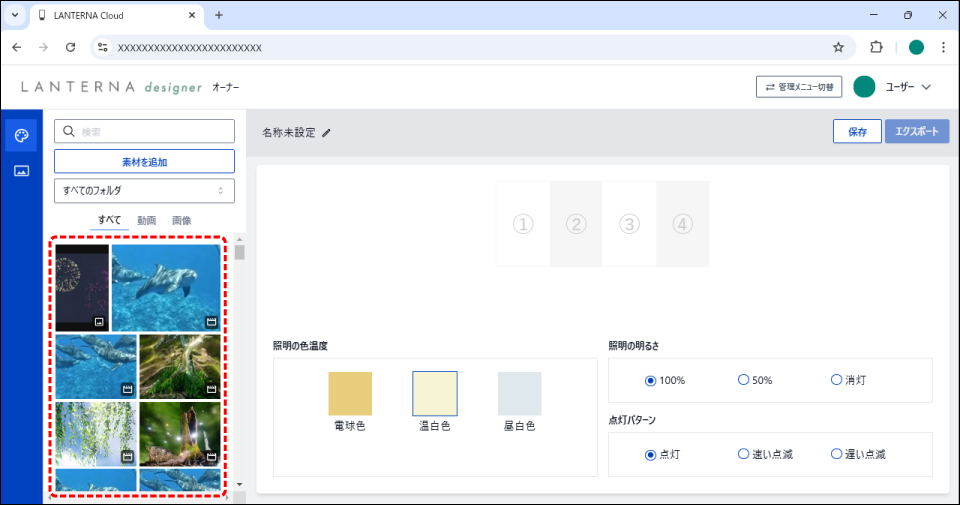Image resolution: width=960 pixels, height=505 pixels.
Task: Open the Chrome three-dot menu
Action: (942, 47)
